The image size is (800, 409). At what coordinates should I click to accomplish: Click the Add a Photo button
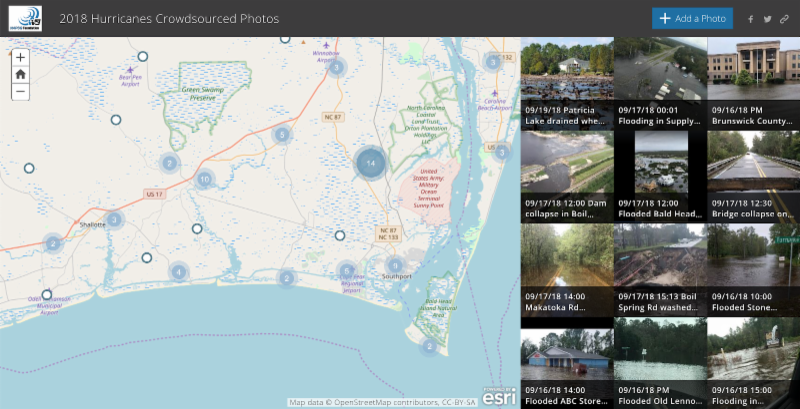click(x=692, y=18)
